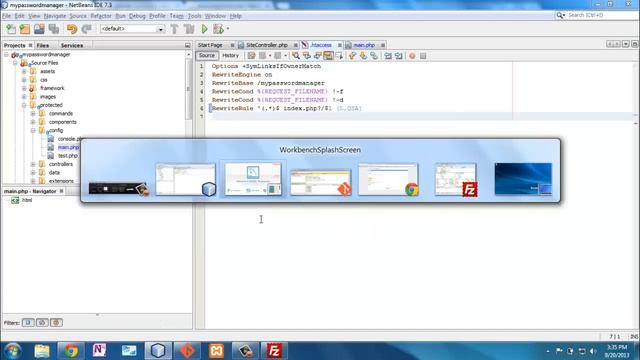Switch to the Source view button
640x360 pixels.
(207, 56)
